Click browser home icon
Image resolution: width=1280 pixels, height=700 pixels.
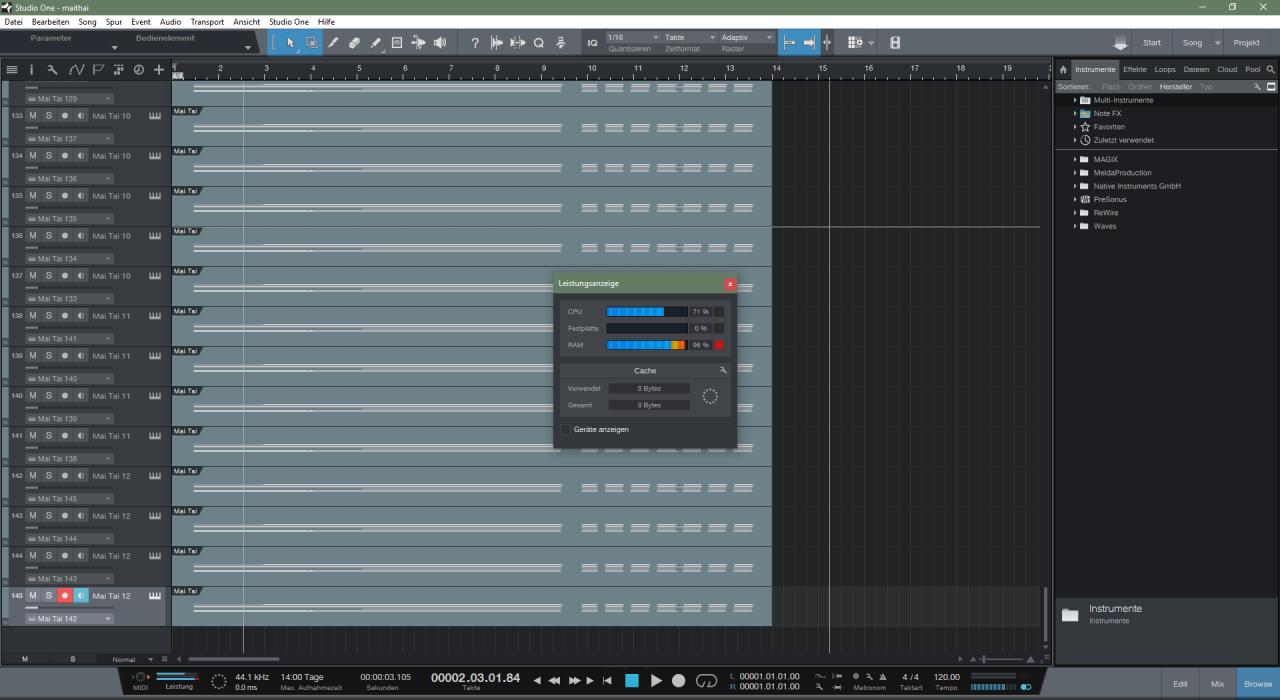1064,70
